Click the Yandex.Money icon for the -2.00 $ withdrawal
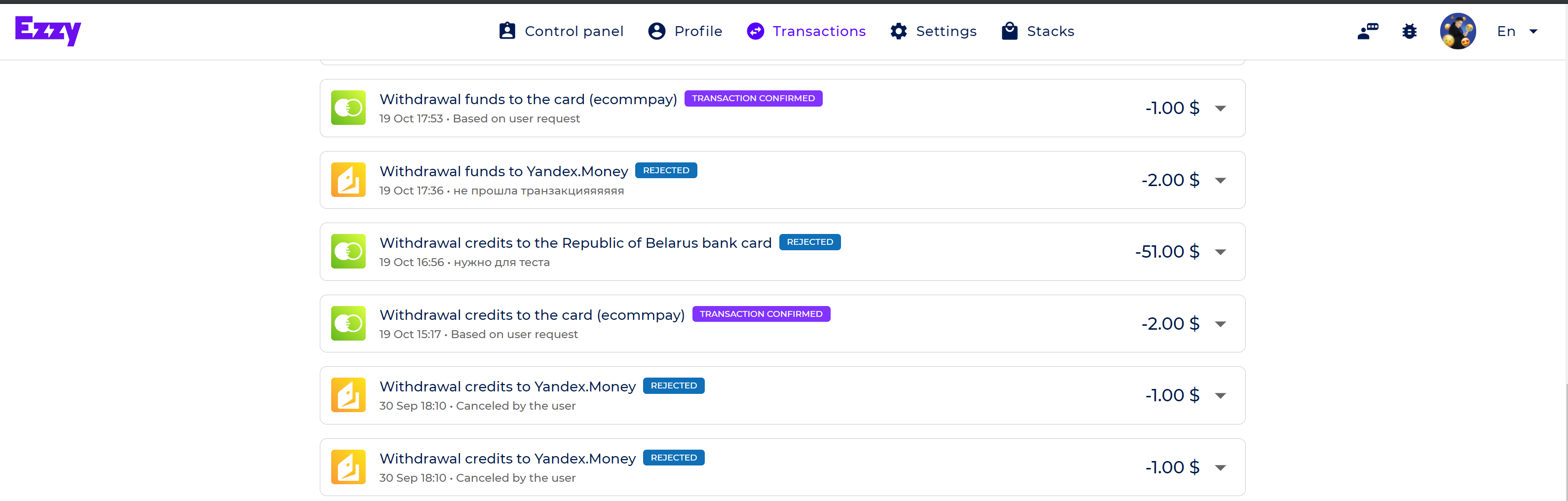This screenshot has height=501, width=1568. tap(348, 180)
